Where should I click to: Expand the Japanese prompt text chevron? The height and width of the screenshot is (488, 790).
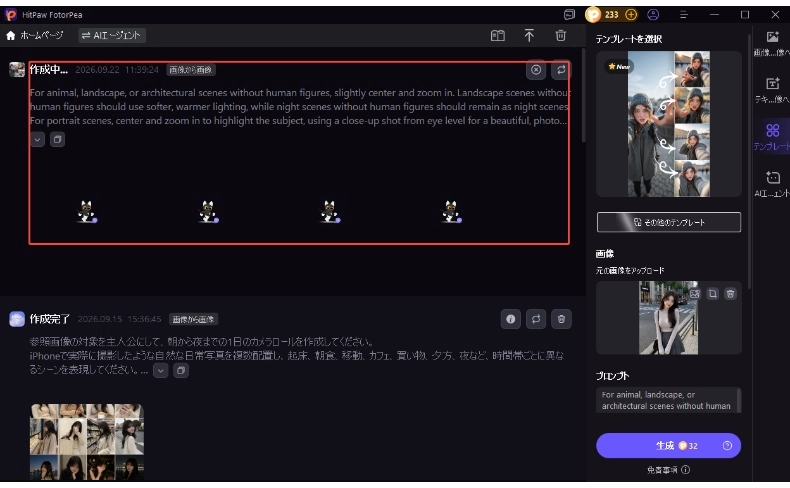pos(161,371)
